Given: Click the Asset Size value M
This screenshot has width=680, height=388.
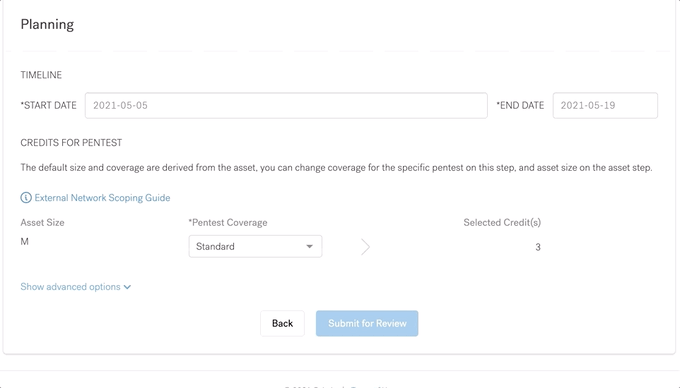Looking at the screenshot, I should [24, 241].
